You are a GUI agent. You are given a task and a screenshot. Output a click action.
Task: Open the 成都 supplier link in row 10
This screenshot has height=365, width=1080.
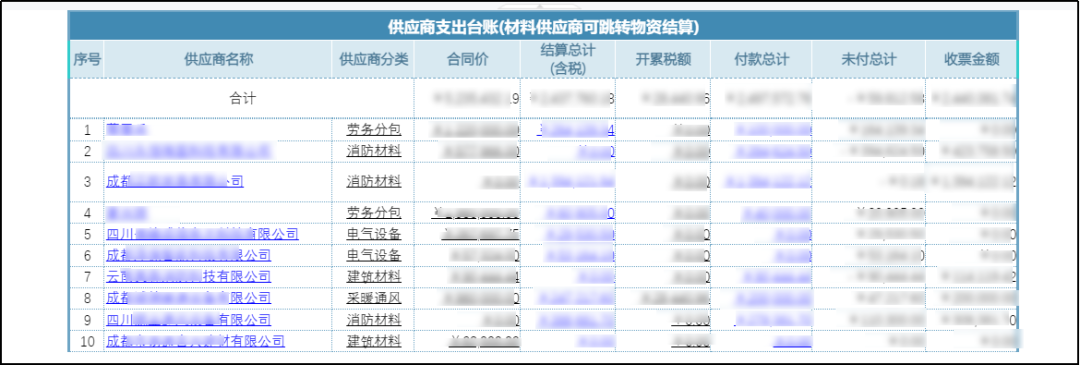195,341
